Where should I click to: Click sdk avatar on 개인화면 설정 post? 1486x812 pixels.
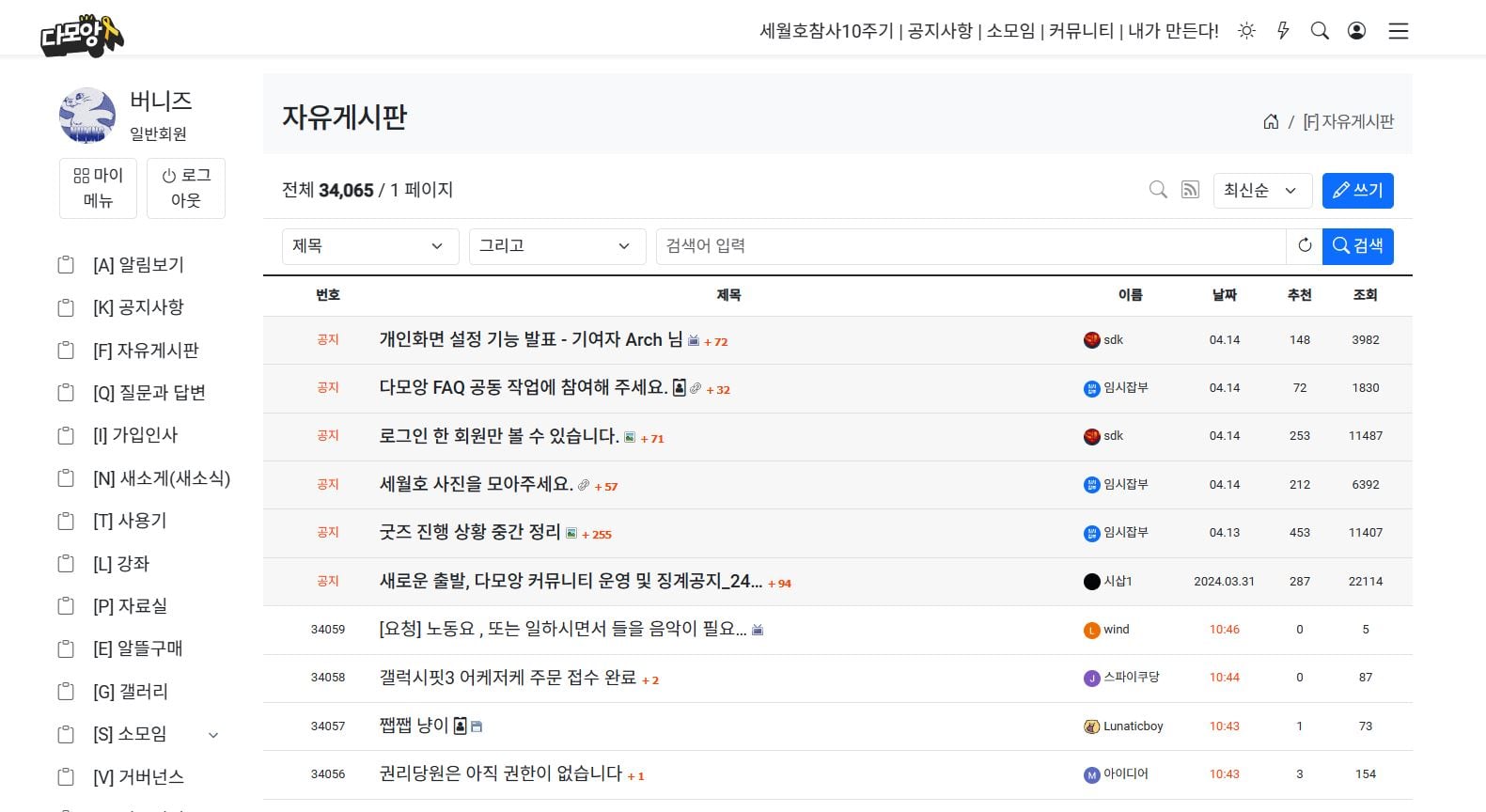point(1091,340)
